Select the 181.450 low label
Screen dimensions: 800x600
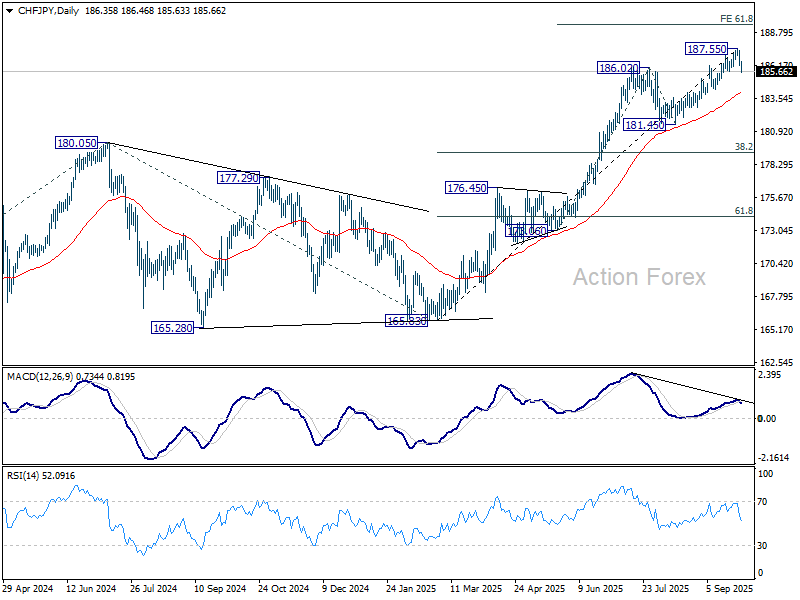(645, 124)
